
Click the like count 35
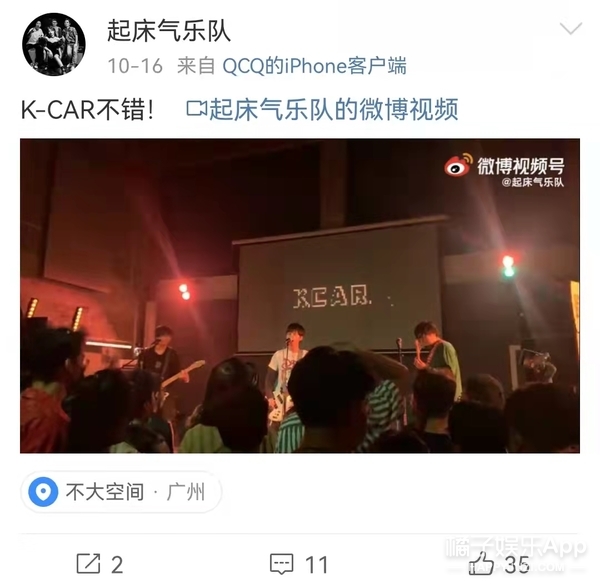517,565
